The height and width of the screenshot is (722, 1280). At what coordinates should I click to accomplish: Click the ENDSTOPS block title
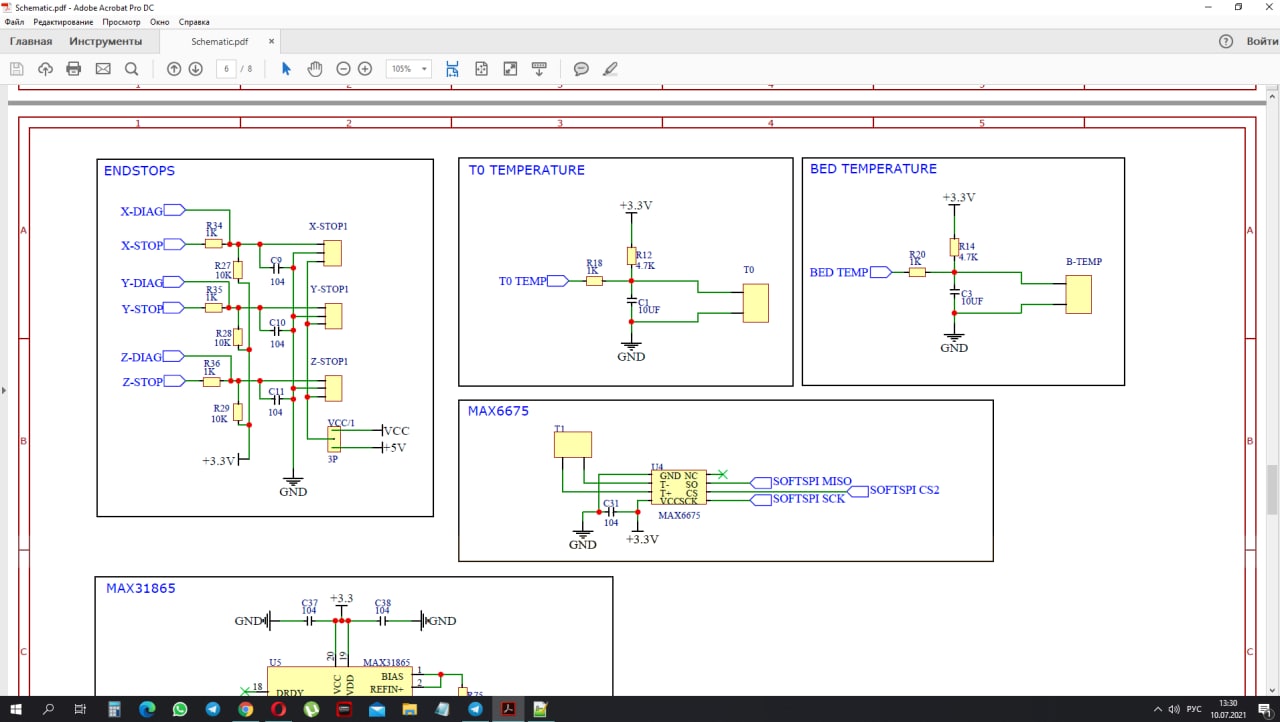point(139,171)
